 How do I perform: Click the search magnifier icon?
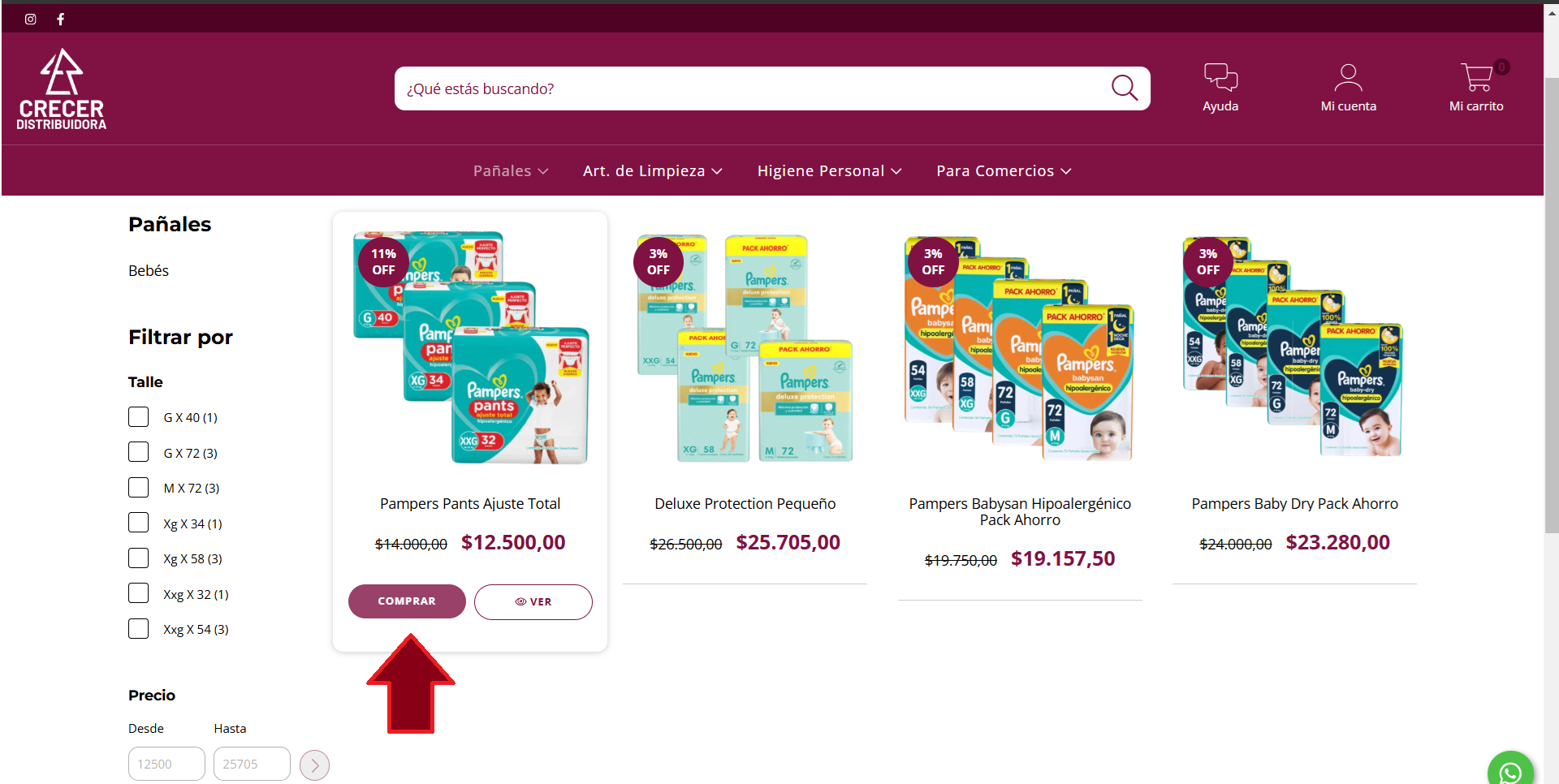[x=1125, y=88]
